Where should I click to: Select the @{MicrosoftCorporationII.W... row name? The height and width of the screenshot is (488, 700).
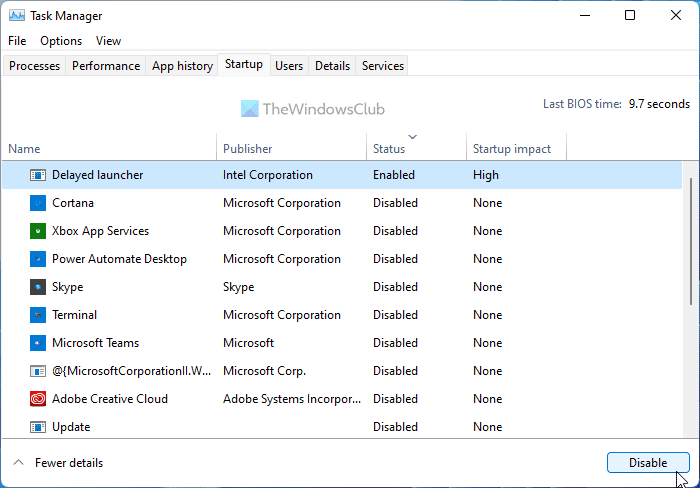click(131, 371)
